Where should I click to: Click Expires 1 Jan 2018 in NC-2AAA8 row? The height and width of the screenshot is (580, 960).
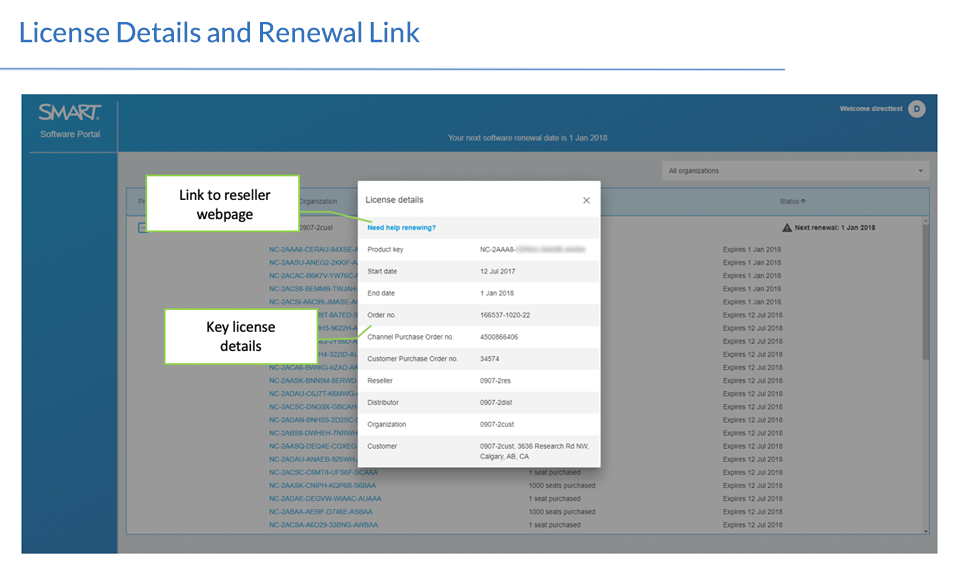[x=751, y=250]
